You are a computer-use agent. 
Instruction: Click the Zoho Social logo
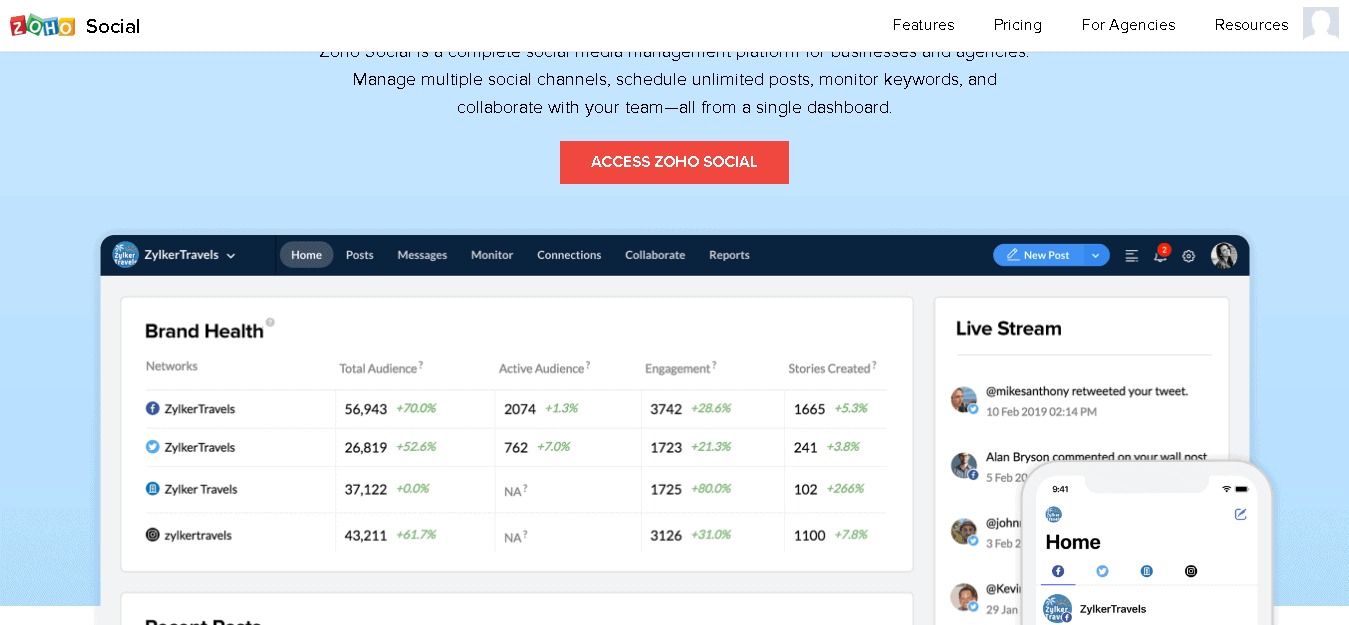click(75, 26)
